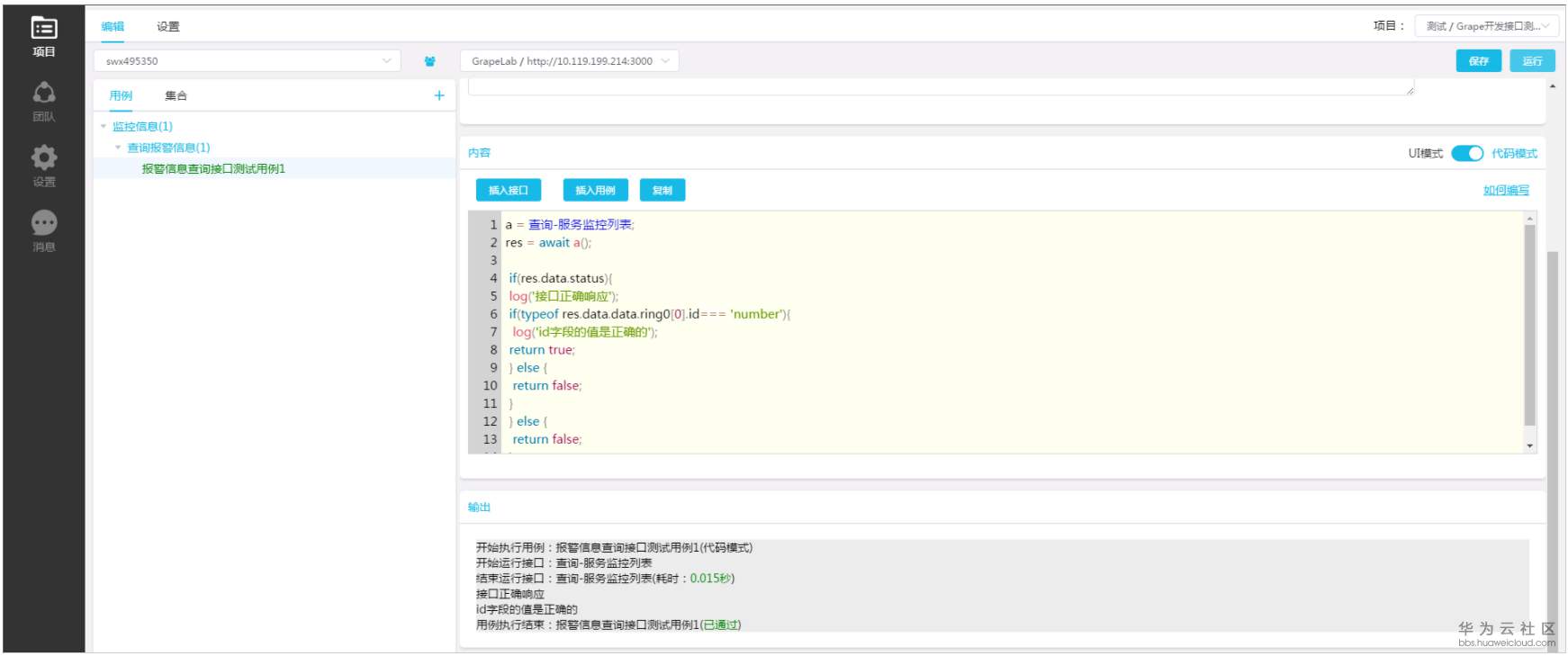1568x656 pixels.
Task: Click code line with typeof res.data.data.ring0[0].id
Action: pyautogui.click(x=649, y=314)
